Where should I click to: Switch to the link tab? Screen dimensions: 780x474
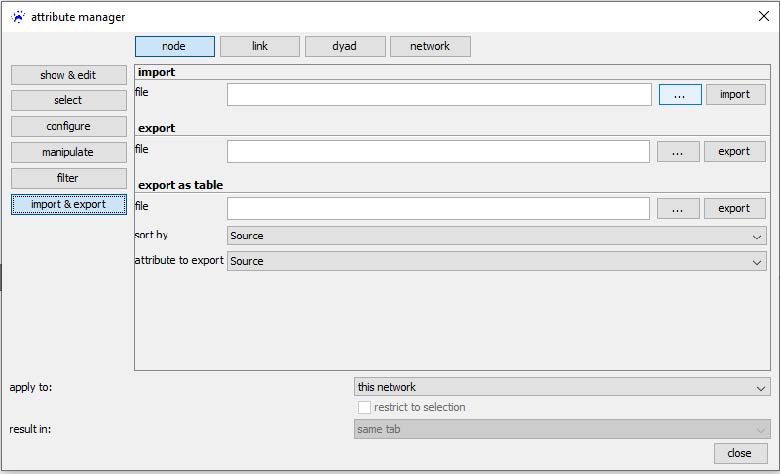pos(260,46)
